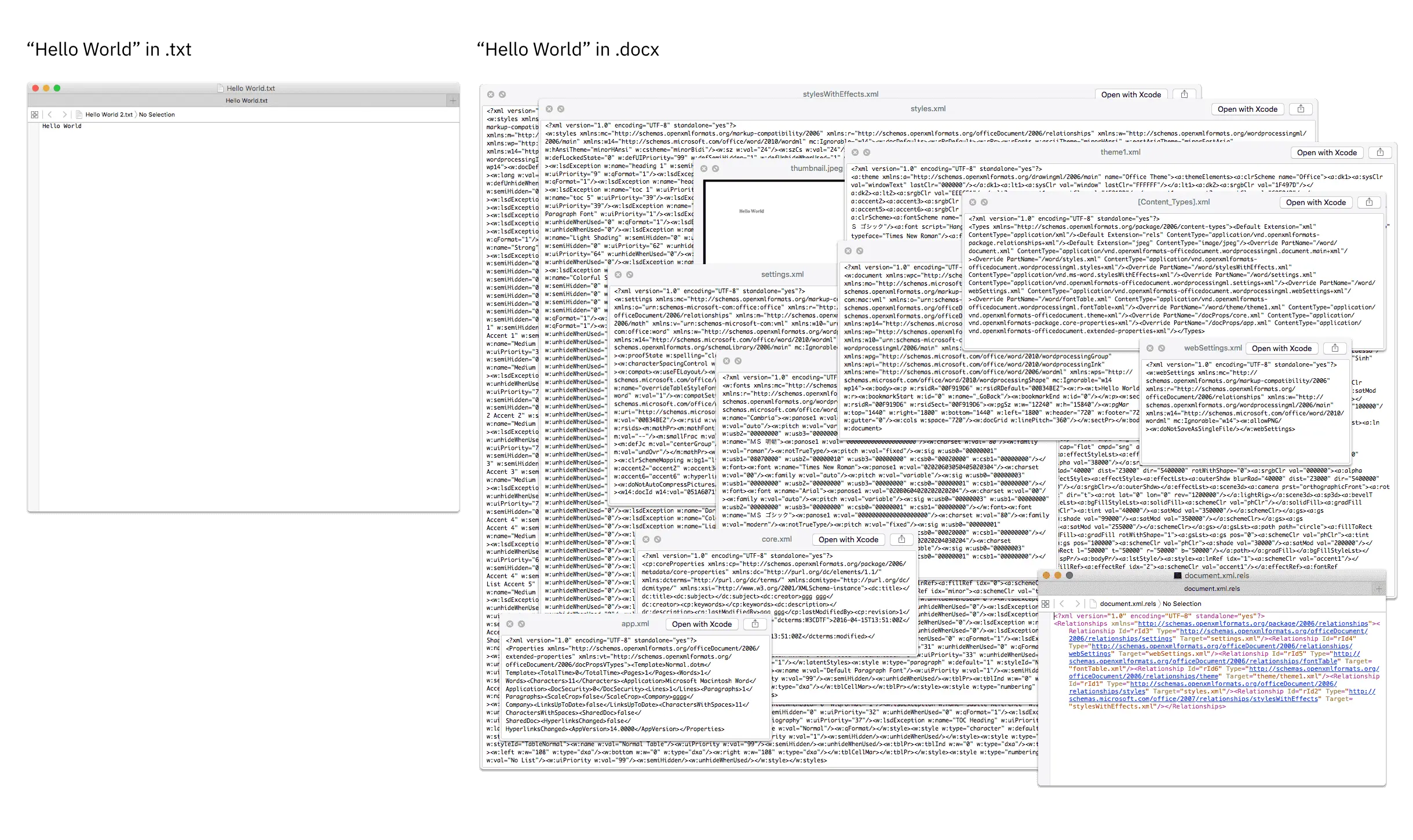Click Open with Xcode in stylesWithEffects.xml preview
This screenshot has height=840, width=1413.
coord(1130,94)
